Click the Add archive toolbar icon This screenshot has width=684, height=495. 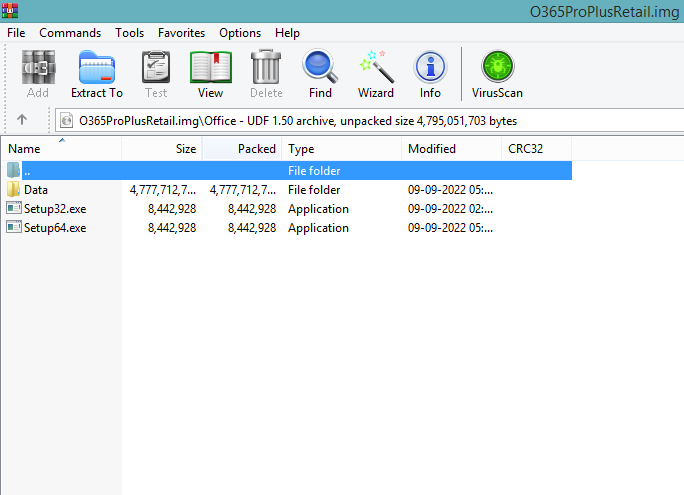pos(38,68)
